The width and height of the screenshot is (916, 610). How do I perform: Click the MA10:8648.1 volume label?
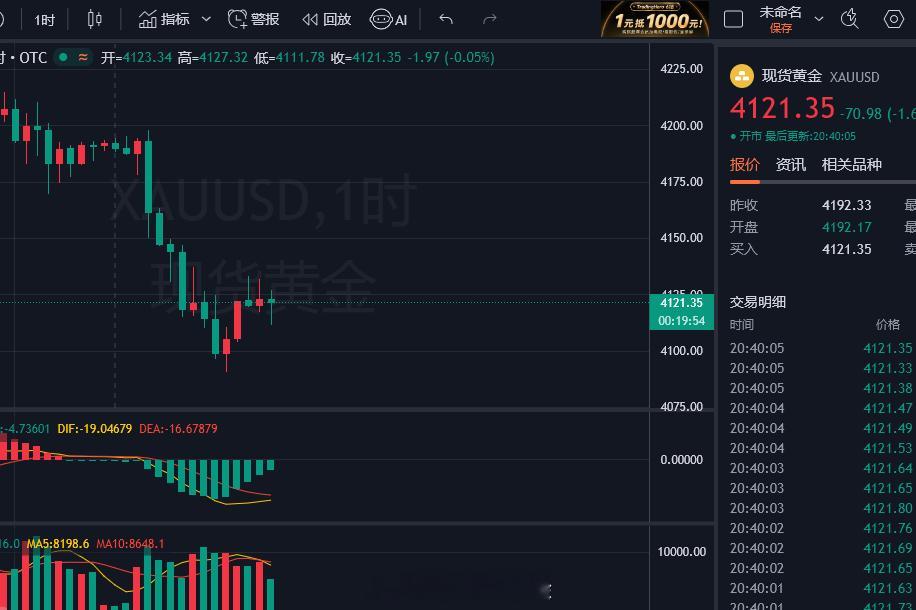(130, 544)
